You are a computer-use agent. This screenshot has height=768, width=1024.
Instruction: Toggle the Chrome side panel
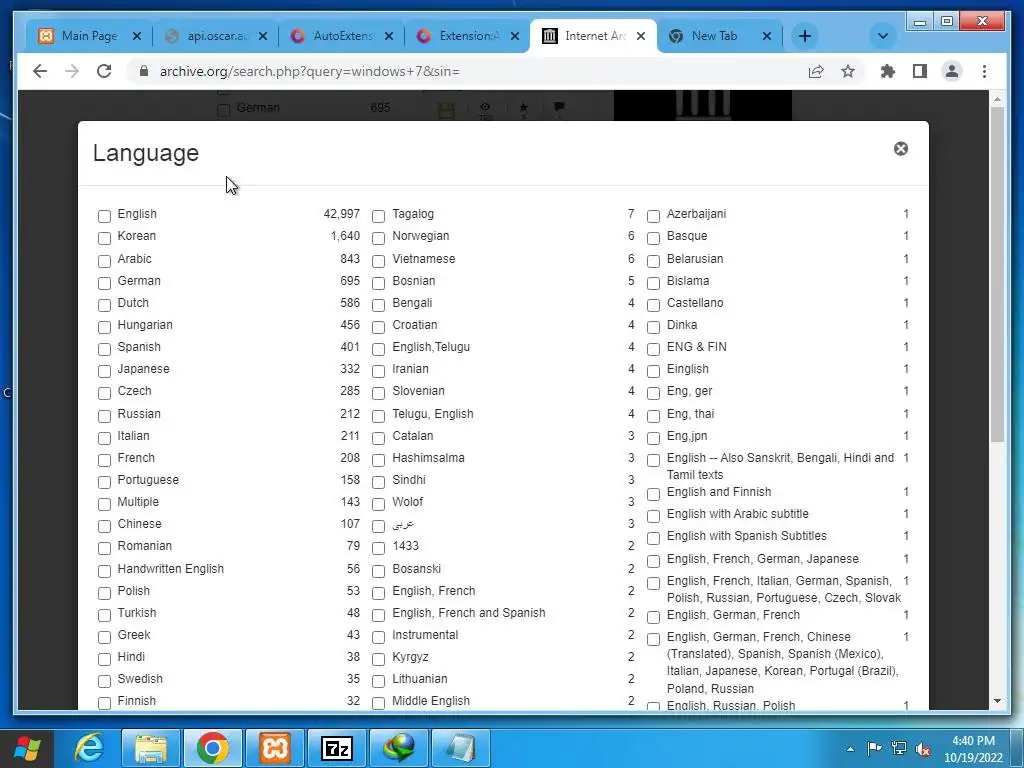point(920,71)
